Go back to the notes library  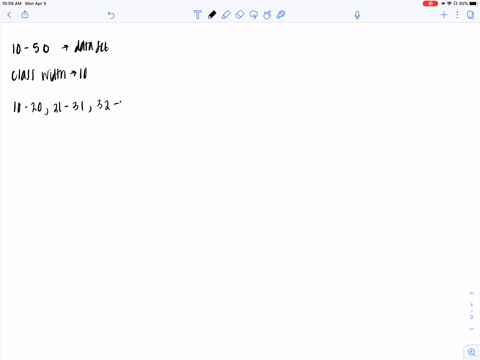coord(9,15)
